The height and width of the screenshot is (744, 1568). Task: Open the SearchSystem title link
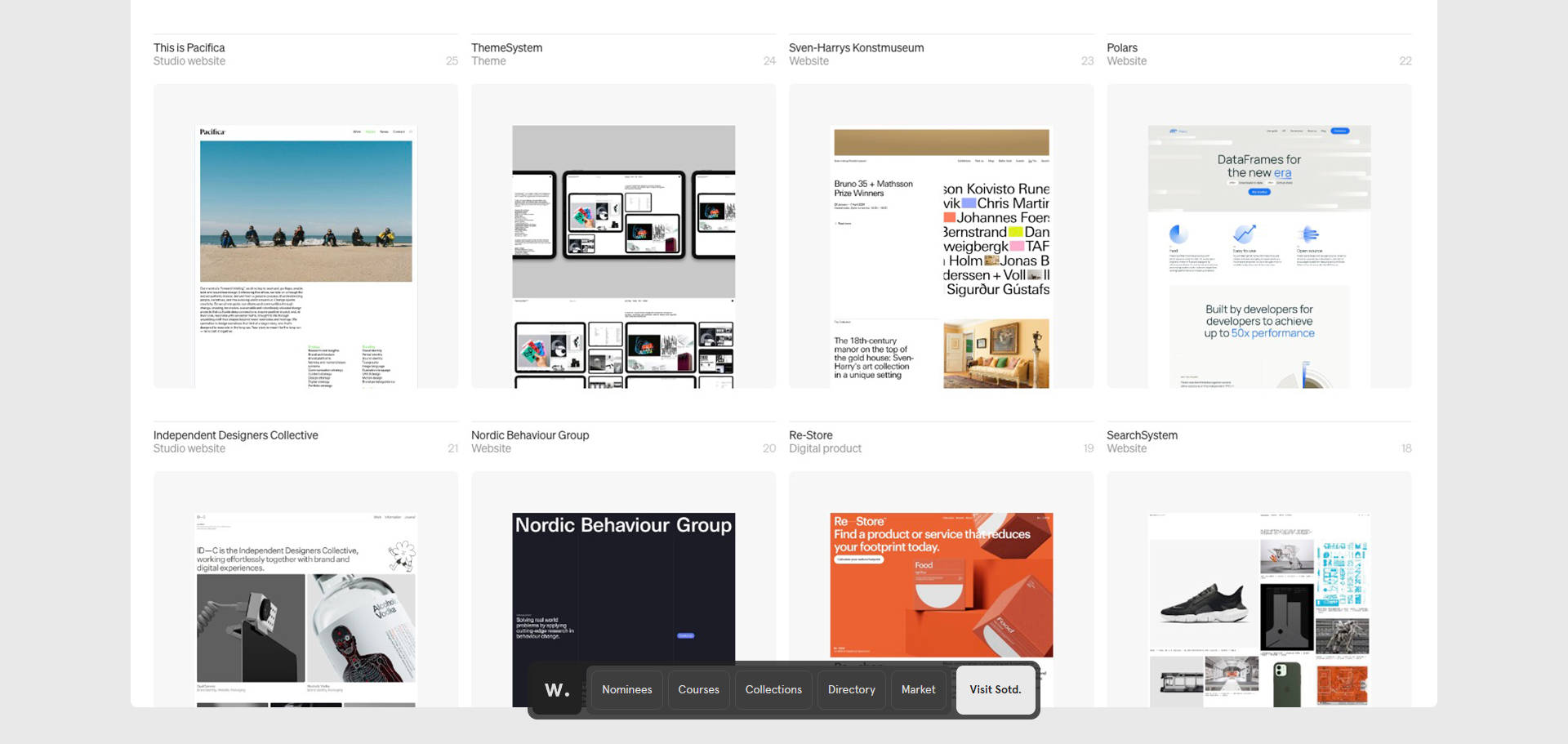[1143, 435]
